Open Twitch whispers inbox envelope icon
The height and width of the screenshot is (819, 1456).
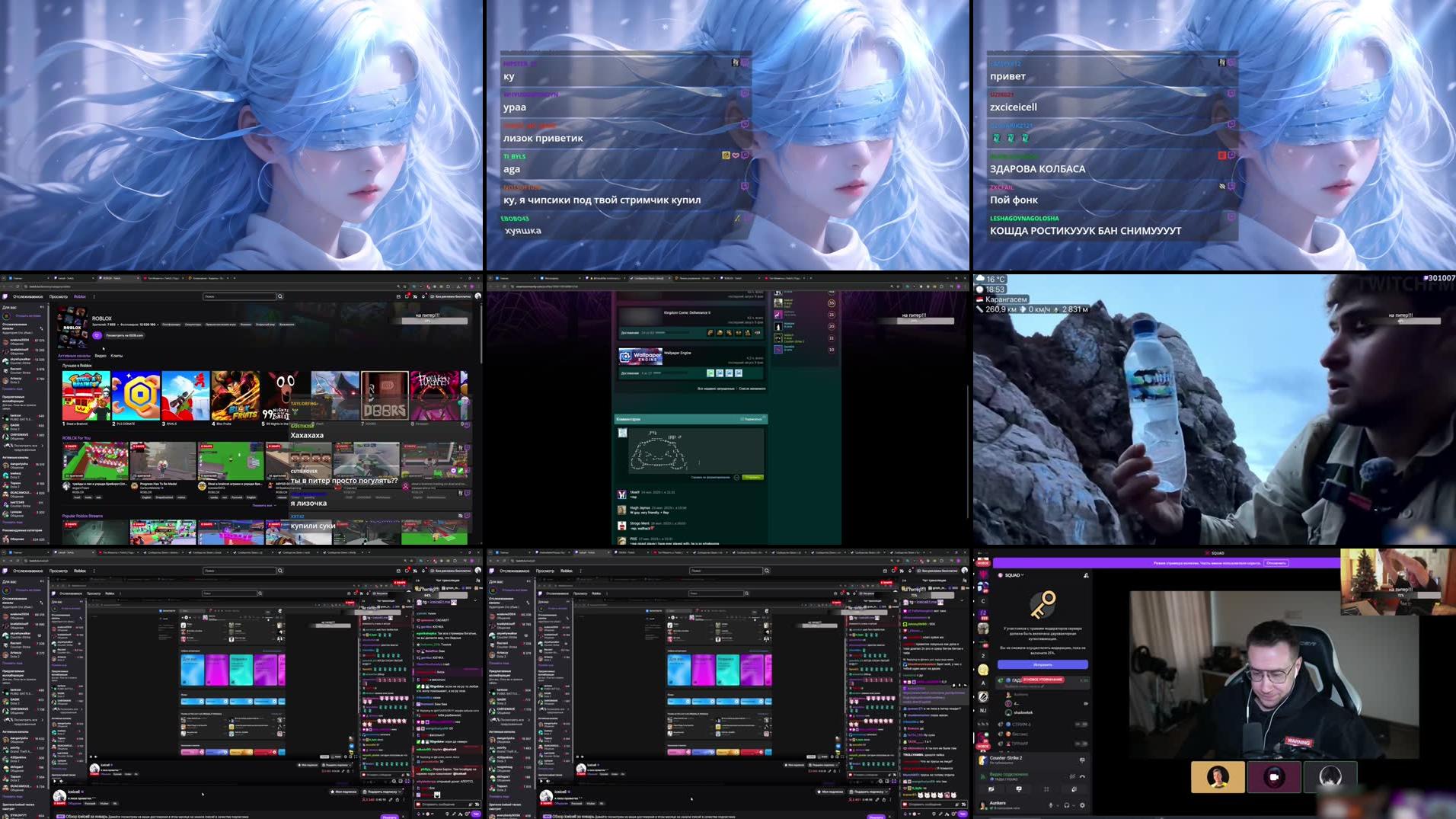coord(398,296)
